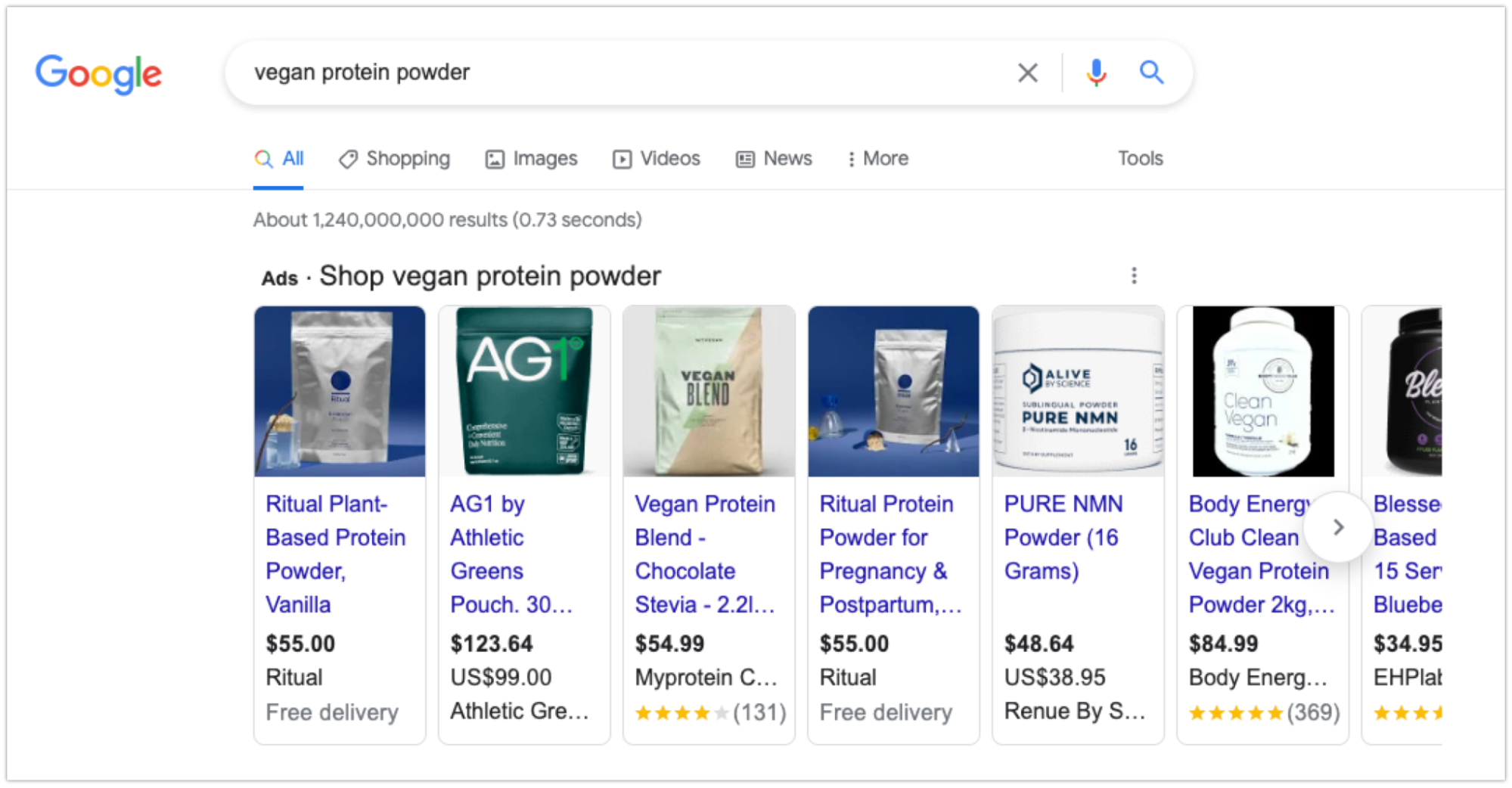Click the Google logo
The width and height of the screenshot is (1512, 788).
coord(98,73)
